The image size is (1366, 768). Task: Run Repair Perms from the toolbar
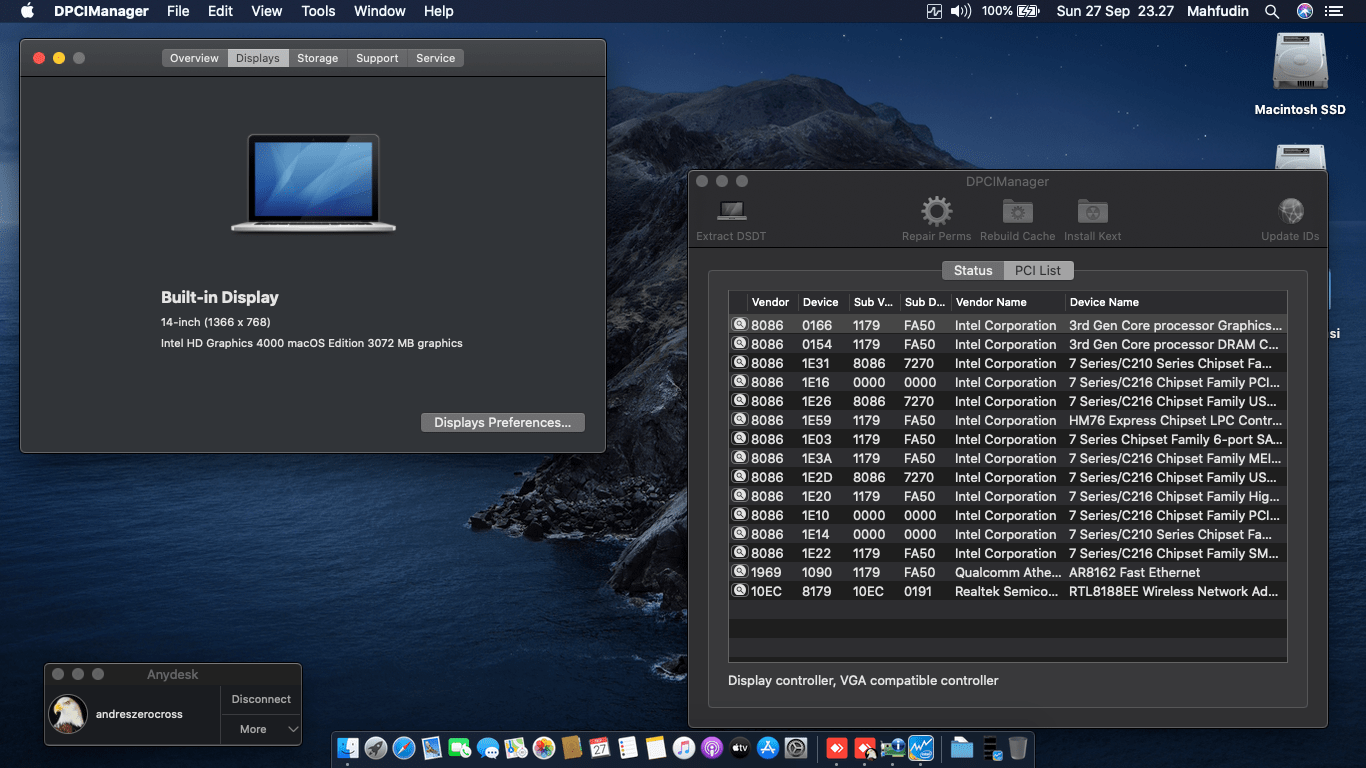click(x=936, y=212)
